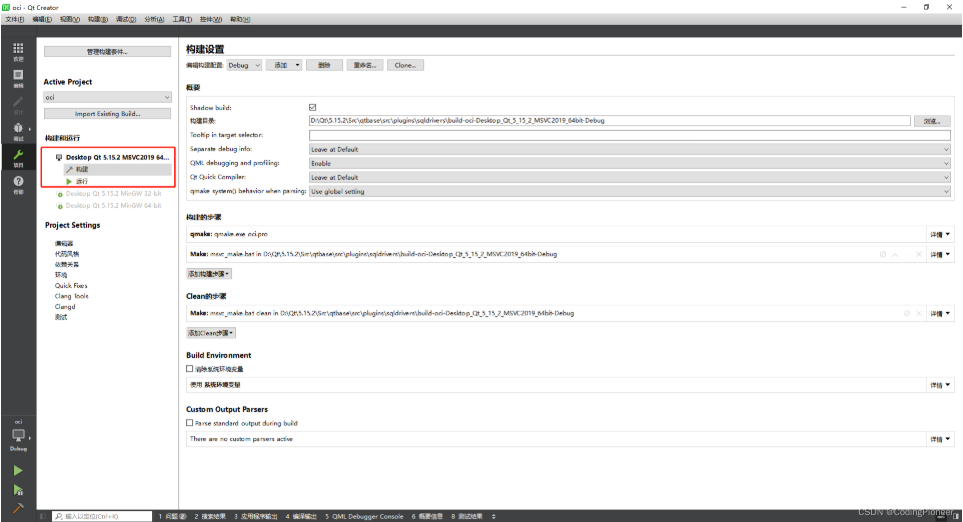Open the Tools menu
This screenshot has height=522, width=963.
tap(182, 20)
